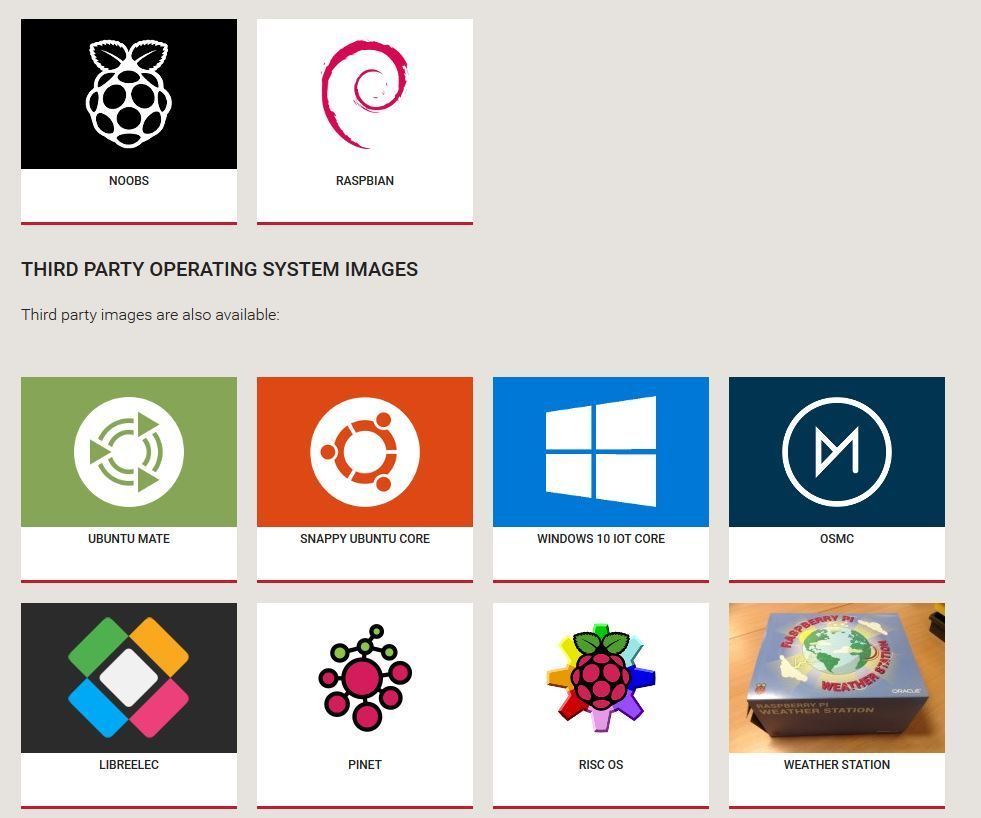Open the RASPBIAN text link
981x818 pixels.
click(364, 181)
